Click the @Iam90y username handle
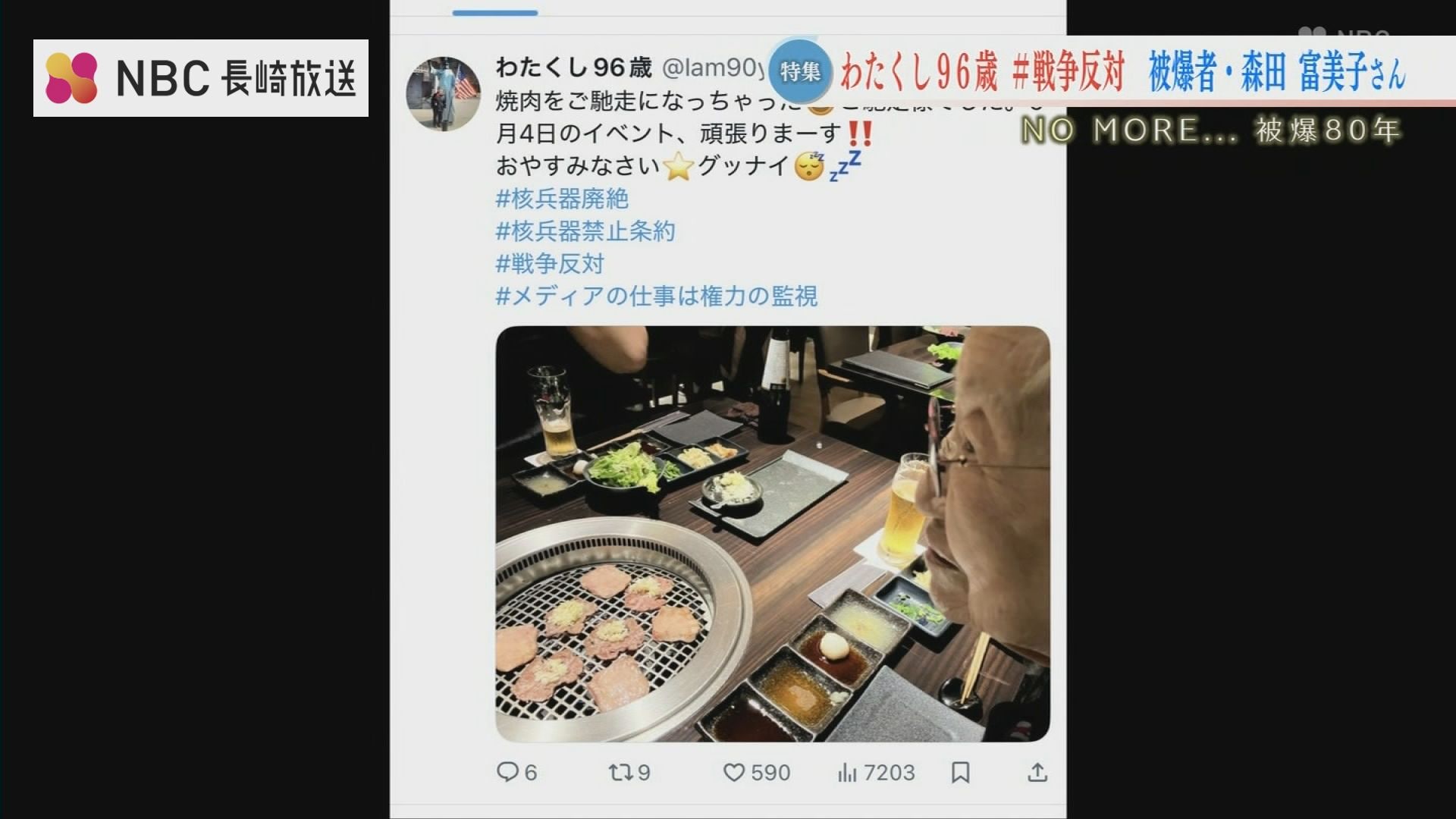The image size is (1456, 819). pos(714,68)
